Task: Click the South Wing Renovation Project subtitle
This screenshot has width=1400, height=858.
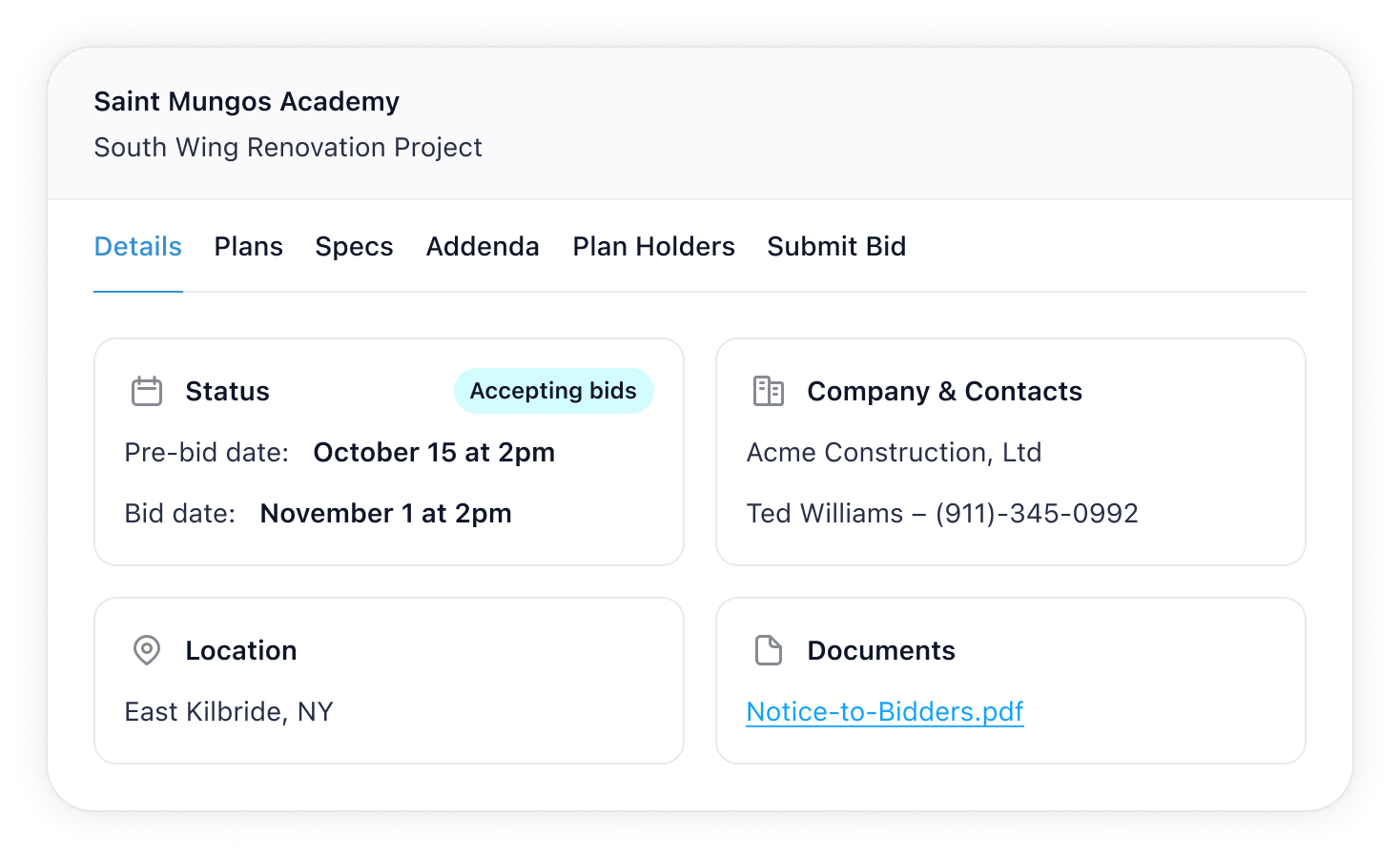Action: point(288,147)
